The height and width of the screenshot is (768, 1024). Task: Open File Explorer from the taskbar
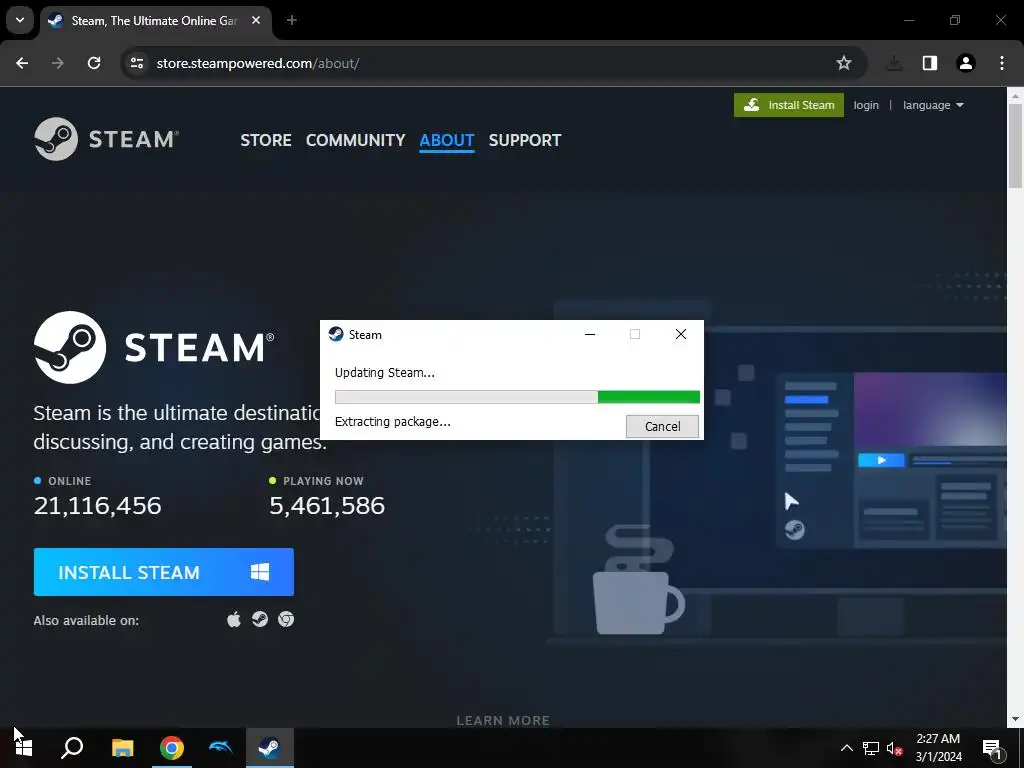tap(122, 748)
